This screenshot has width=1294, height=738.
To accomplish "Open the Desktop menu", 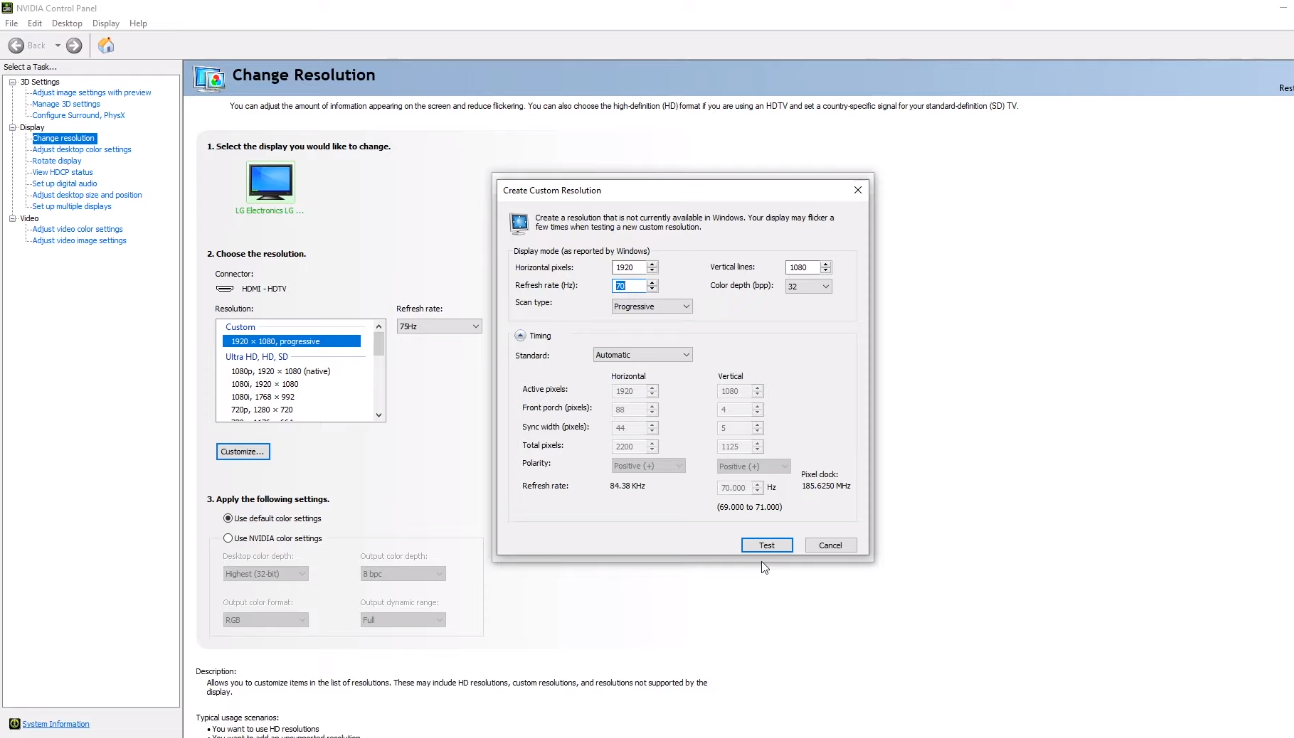I will [x=67, y=23].
